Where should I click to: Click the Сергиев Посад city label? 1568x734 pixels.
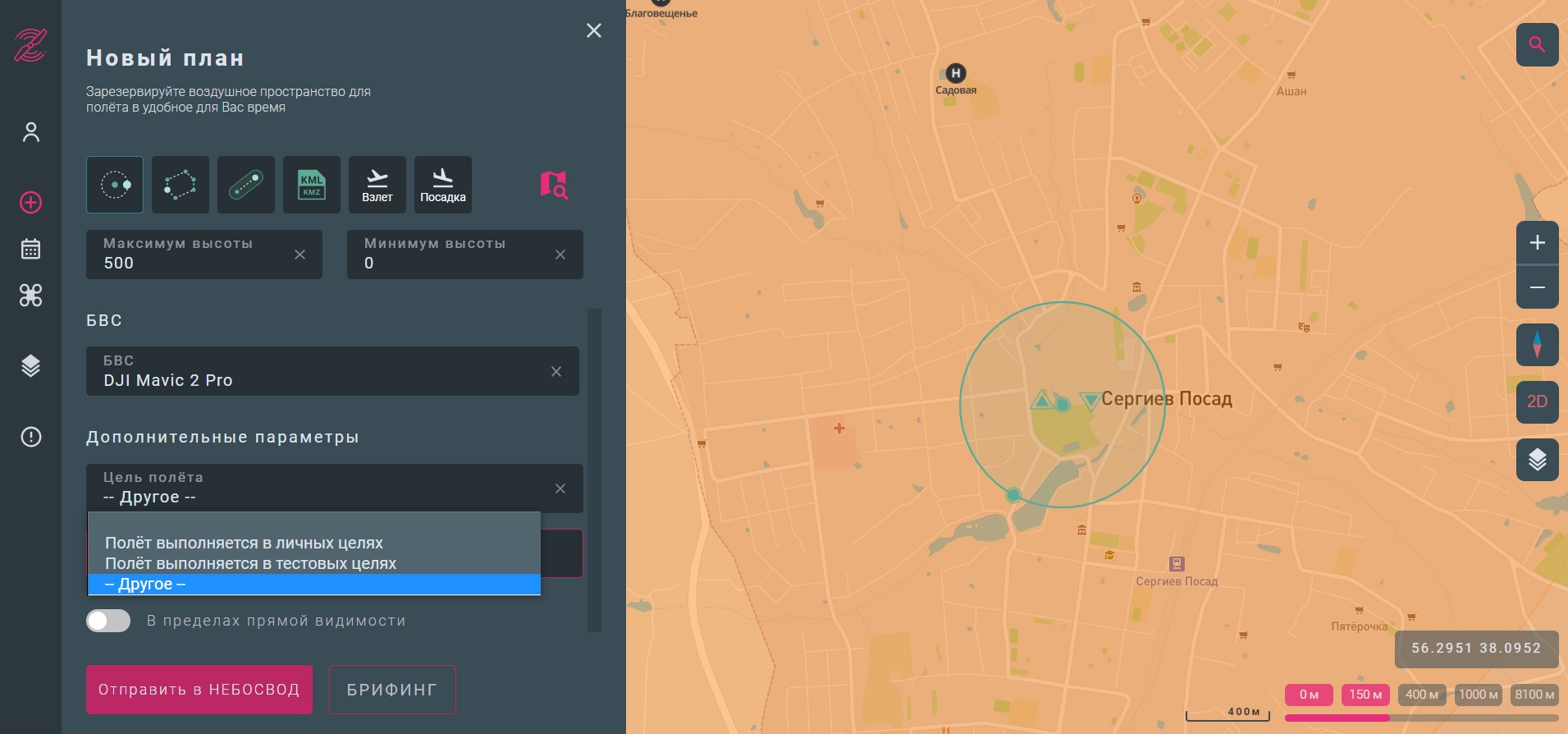[1167, 399]
